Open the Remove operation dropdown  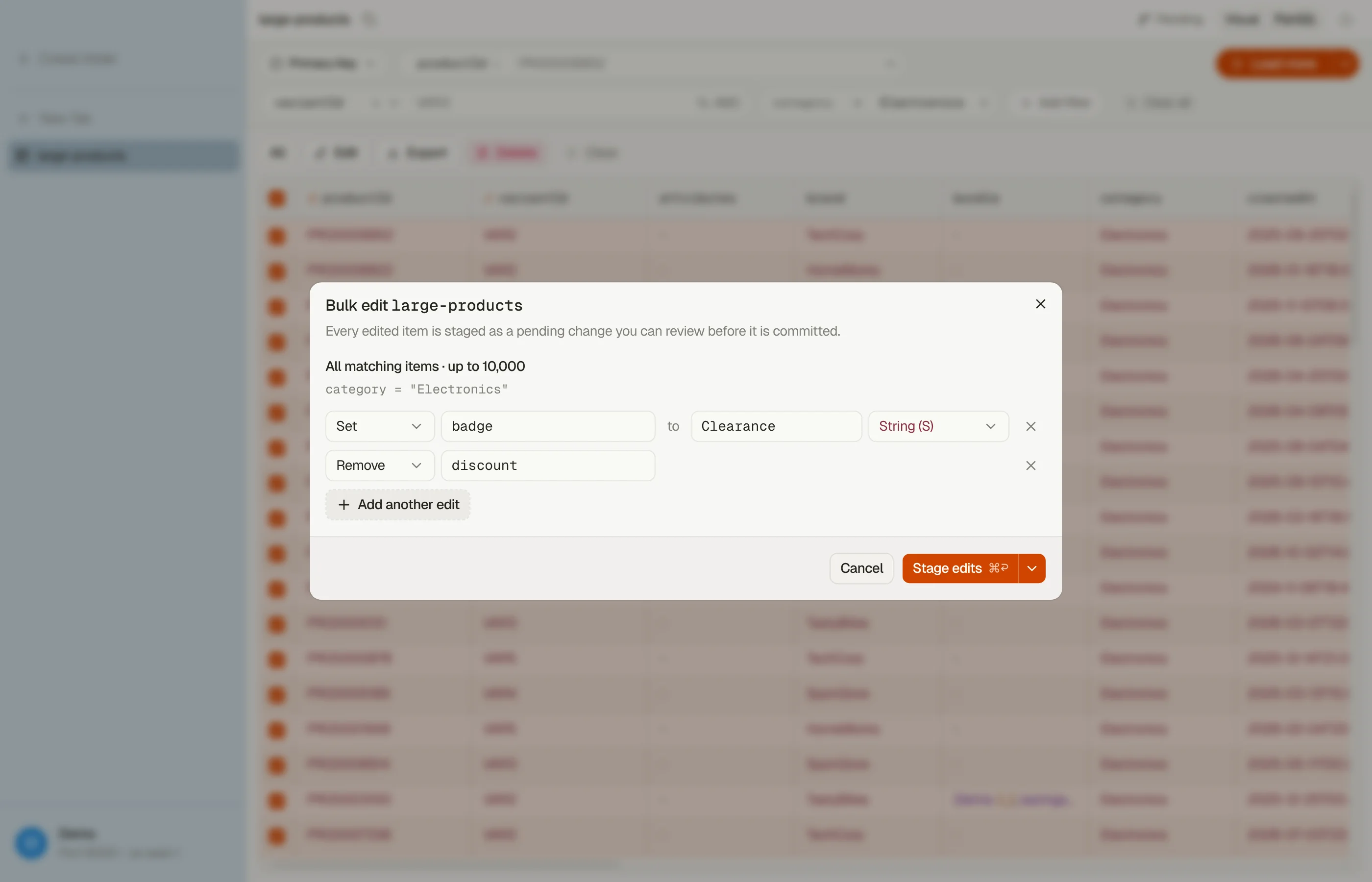point(380,465)
